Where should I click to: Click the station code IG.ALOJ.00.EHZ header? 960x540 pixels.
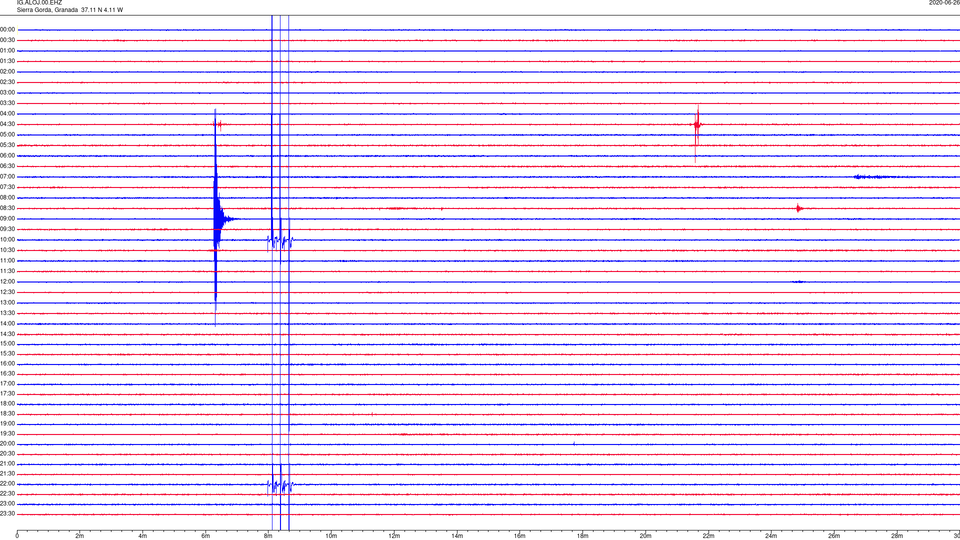tap(39, 2)
